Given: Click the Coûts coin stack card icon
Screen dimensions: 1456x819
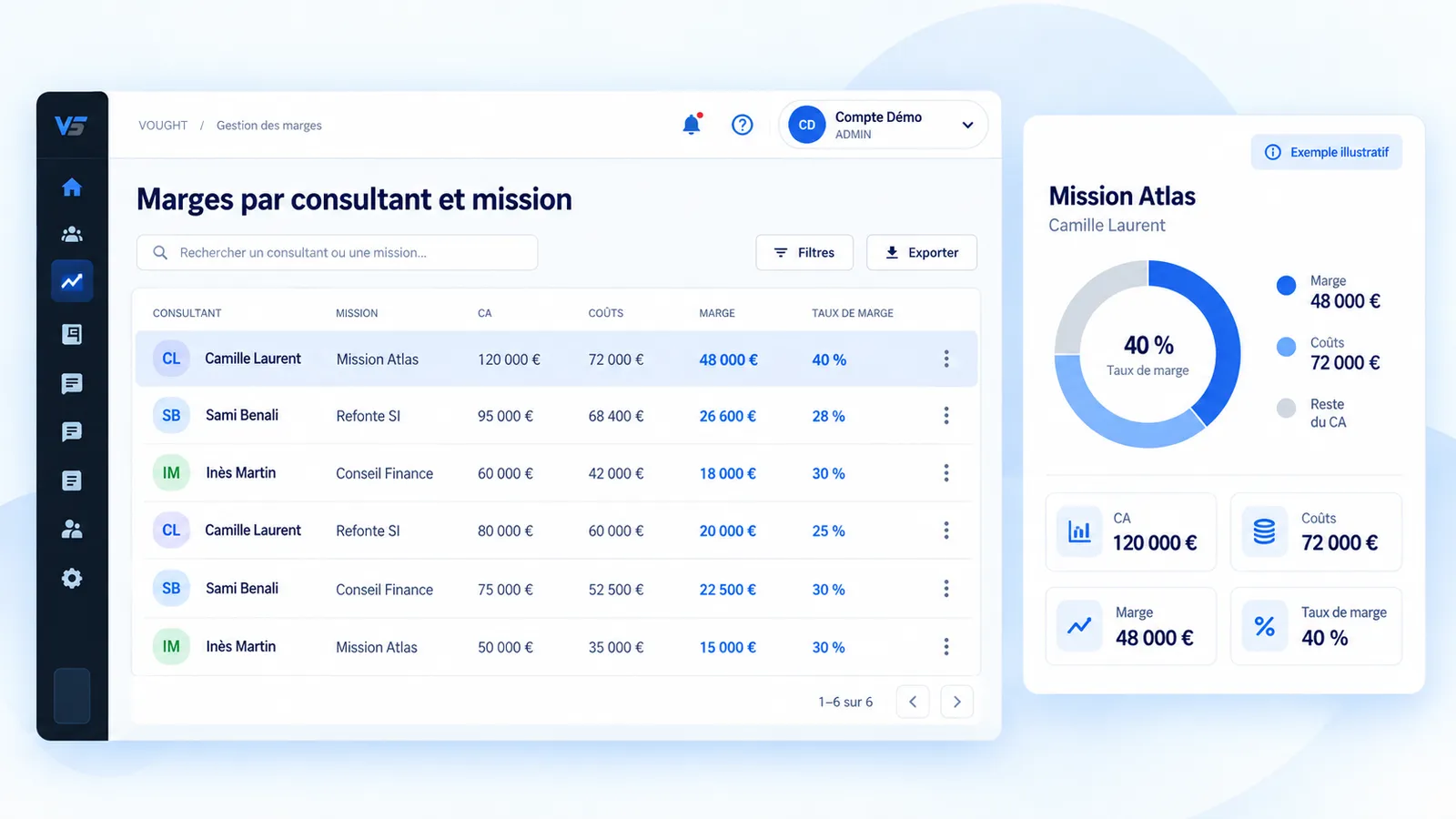Looking at the screenshot, I should pos(1264,531).
